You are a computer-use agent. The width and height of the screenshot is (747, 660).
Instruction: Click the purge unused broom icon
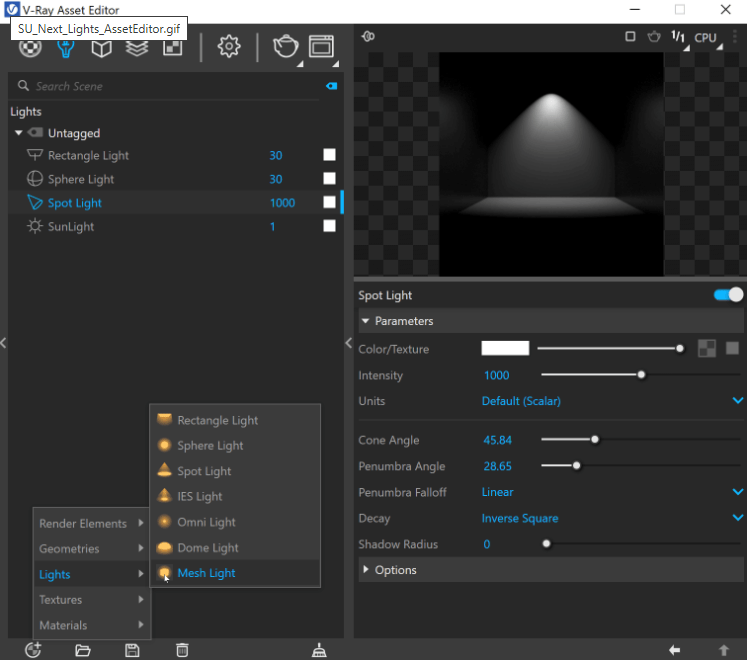tap(319, 650)
